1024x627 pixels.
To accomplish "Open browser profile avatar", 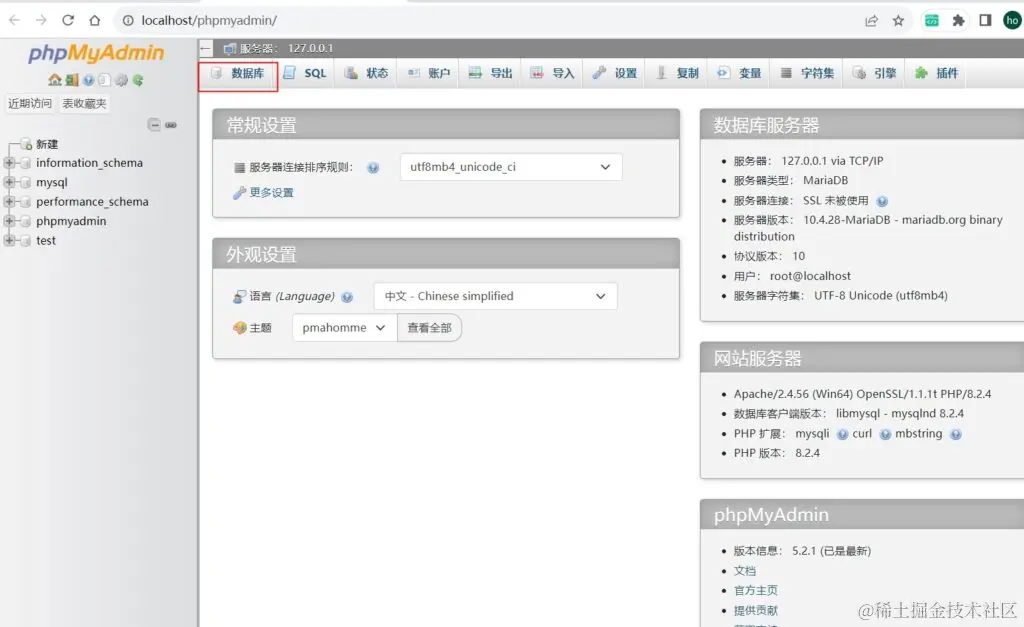I will click(1012, 20).
